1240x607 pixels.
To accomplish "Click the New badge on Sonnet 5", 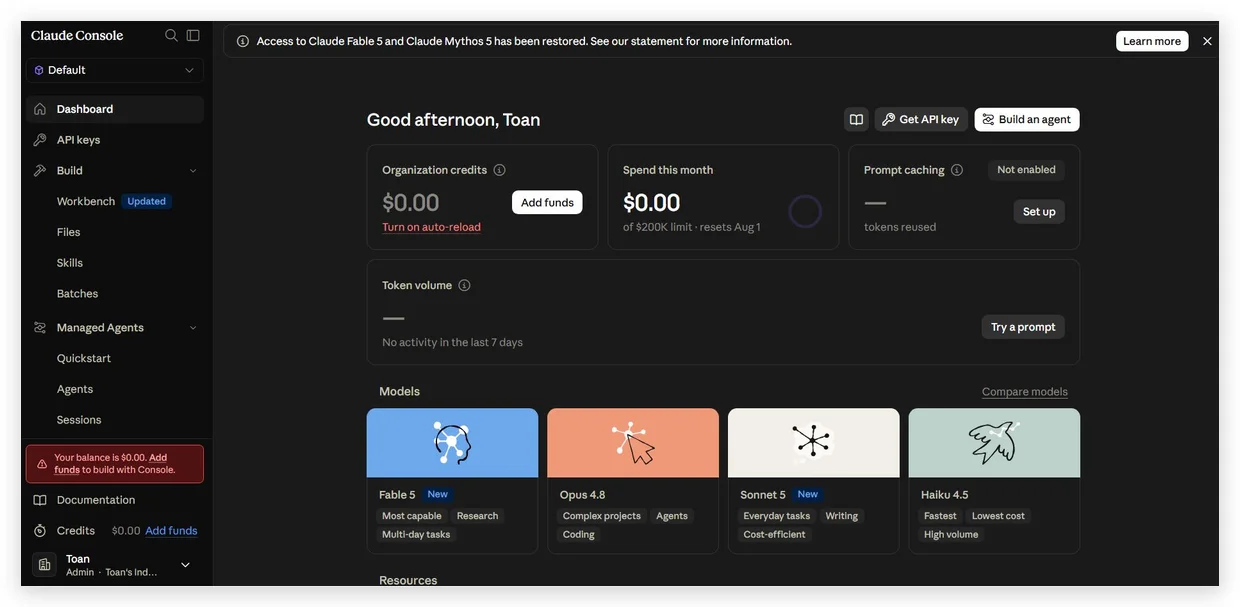I will pyautogui.click(x=808, y=494).
